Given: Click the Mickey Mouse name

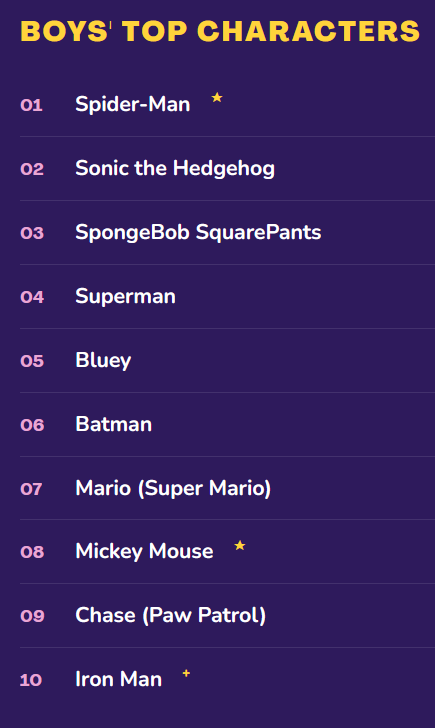Looking at the screenshot, I should (144, 552).
